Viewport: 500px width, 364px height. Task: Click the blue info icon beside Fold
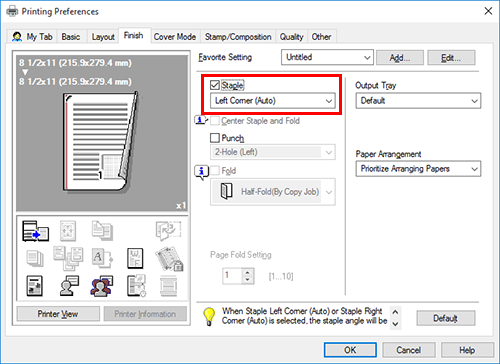click(201, 172)
